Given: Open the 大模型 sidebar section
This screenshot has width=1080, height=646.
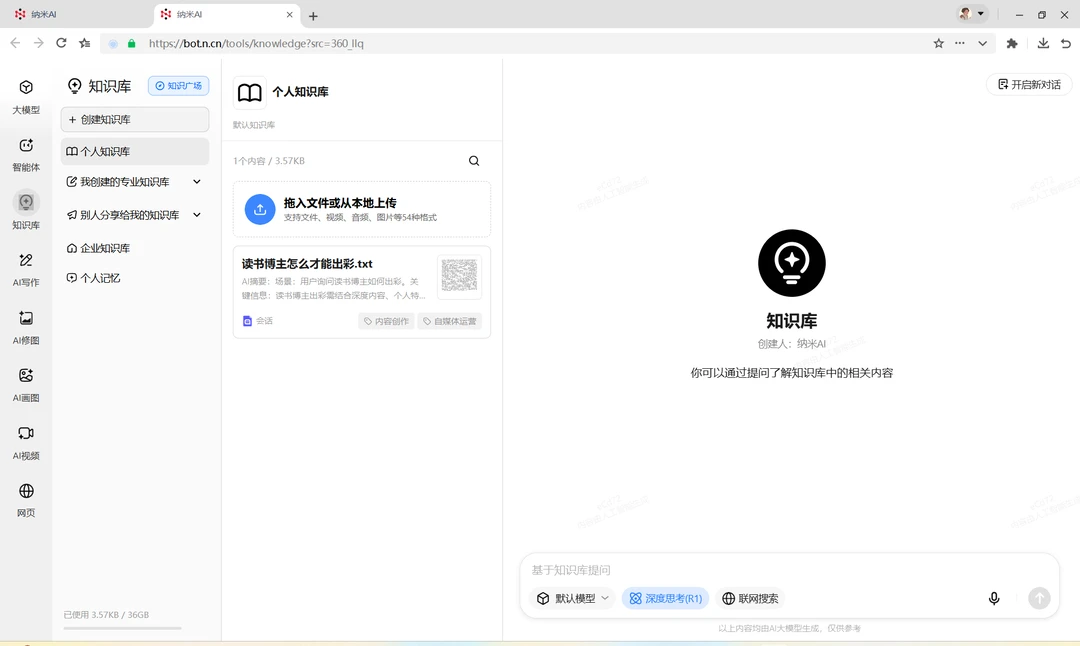Looking at the screenshot, I should 26,96.
